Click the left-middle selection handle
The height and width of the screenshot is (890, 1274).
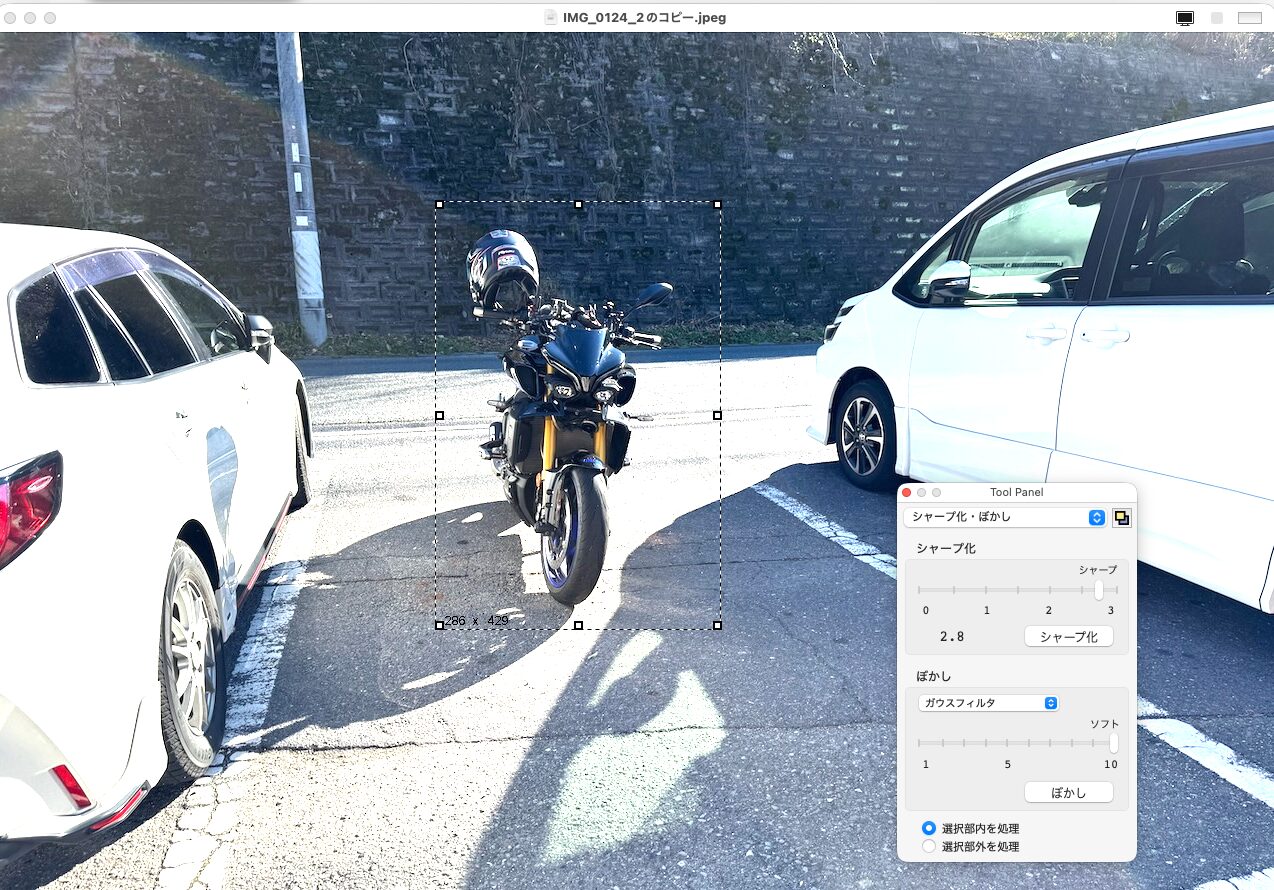[x=439, y=415]
